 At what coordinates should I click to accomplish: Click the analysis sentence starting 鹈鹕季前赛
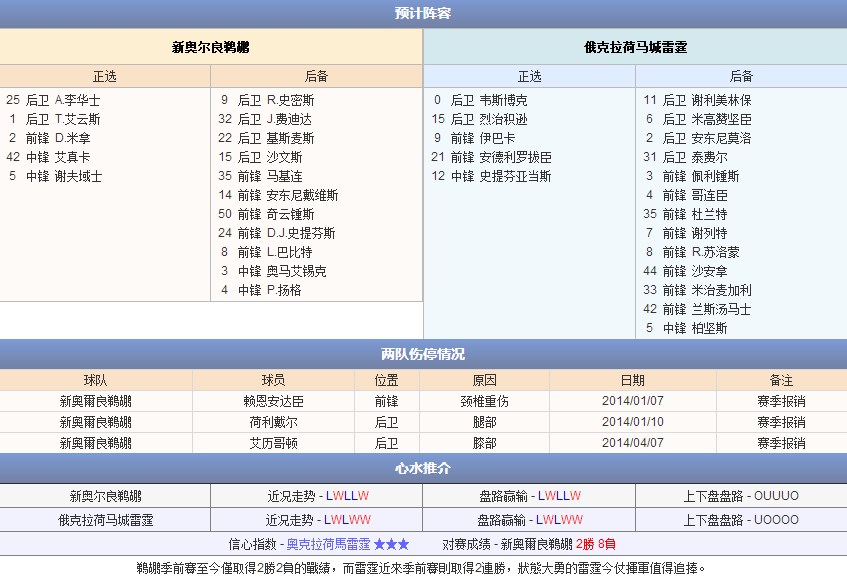click(421, 568)
